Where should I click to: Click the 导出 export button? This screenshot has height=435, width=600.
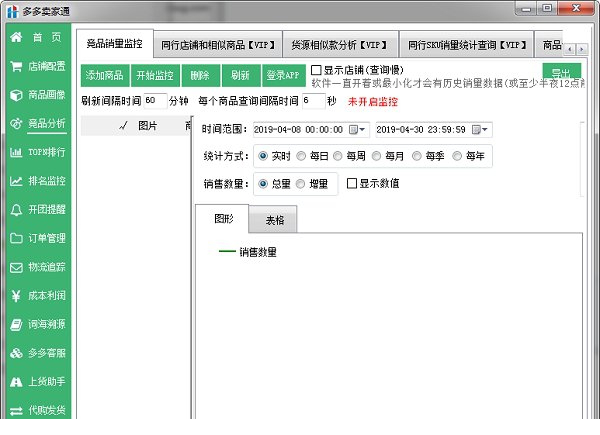(x=561, y=73)
